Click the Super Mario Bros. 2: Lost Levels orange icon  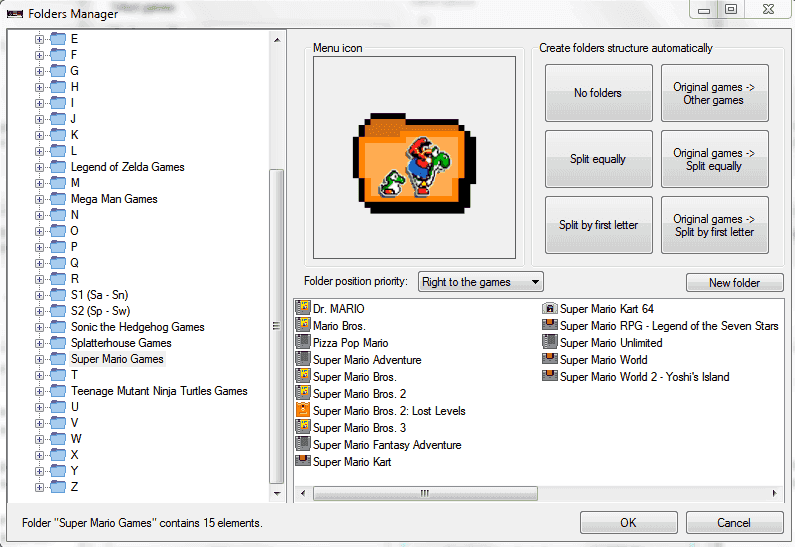coord(303,410)
